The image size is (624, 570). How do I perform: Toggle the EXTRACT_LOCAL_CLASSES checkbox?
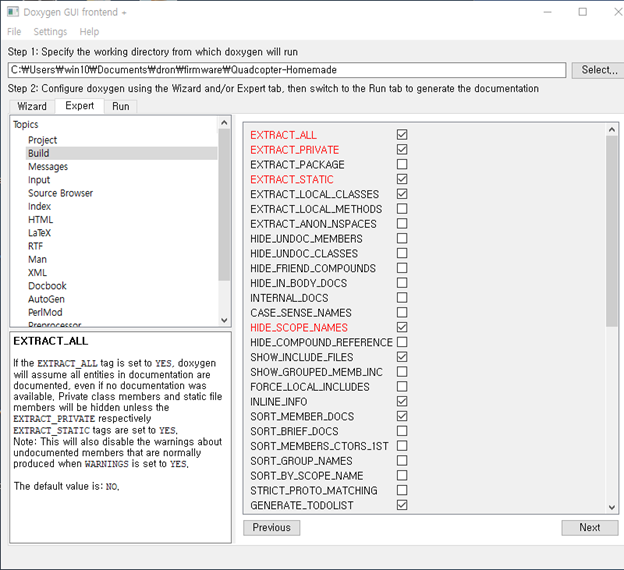coord(402,194)
